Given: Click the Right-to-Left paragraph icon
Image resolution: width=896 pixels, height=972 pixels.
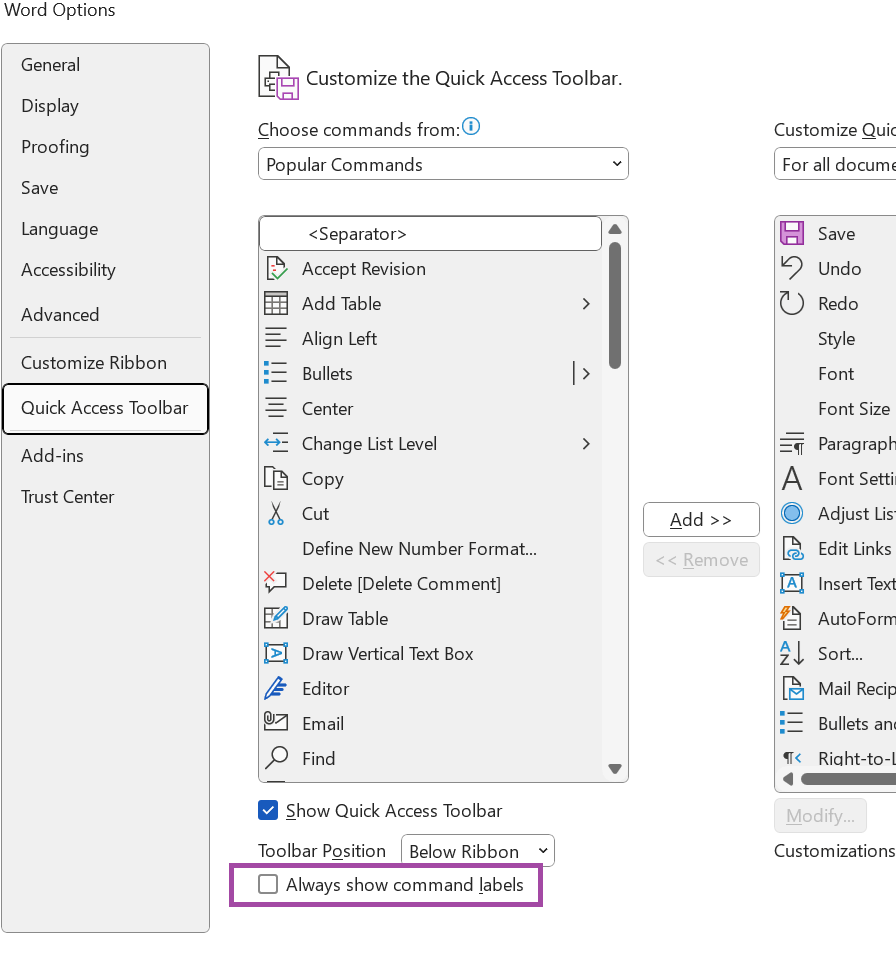Looking at the screenshot, I should point(792,758).
